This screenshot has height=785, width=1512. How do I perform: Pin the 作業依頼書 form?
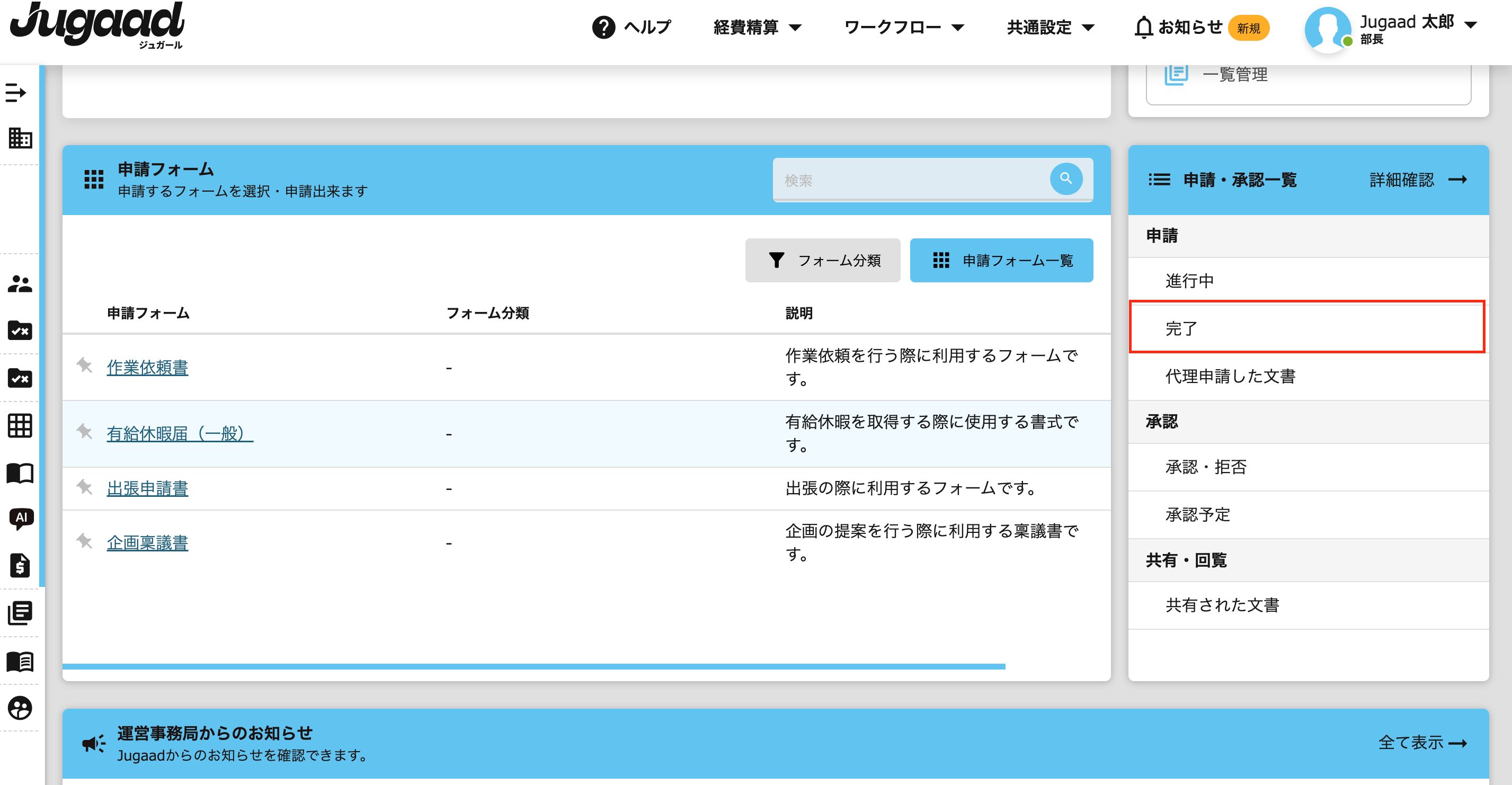85,366
